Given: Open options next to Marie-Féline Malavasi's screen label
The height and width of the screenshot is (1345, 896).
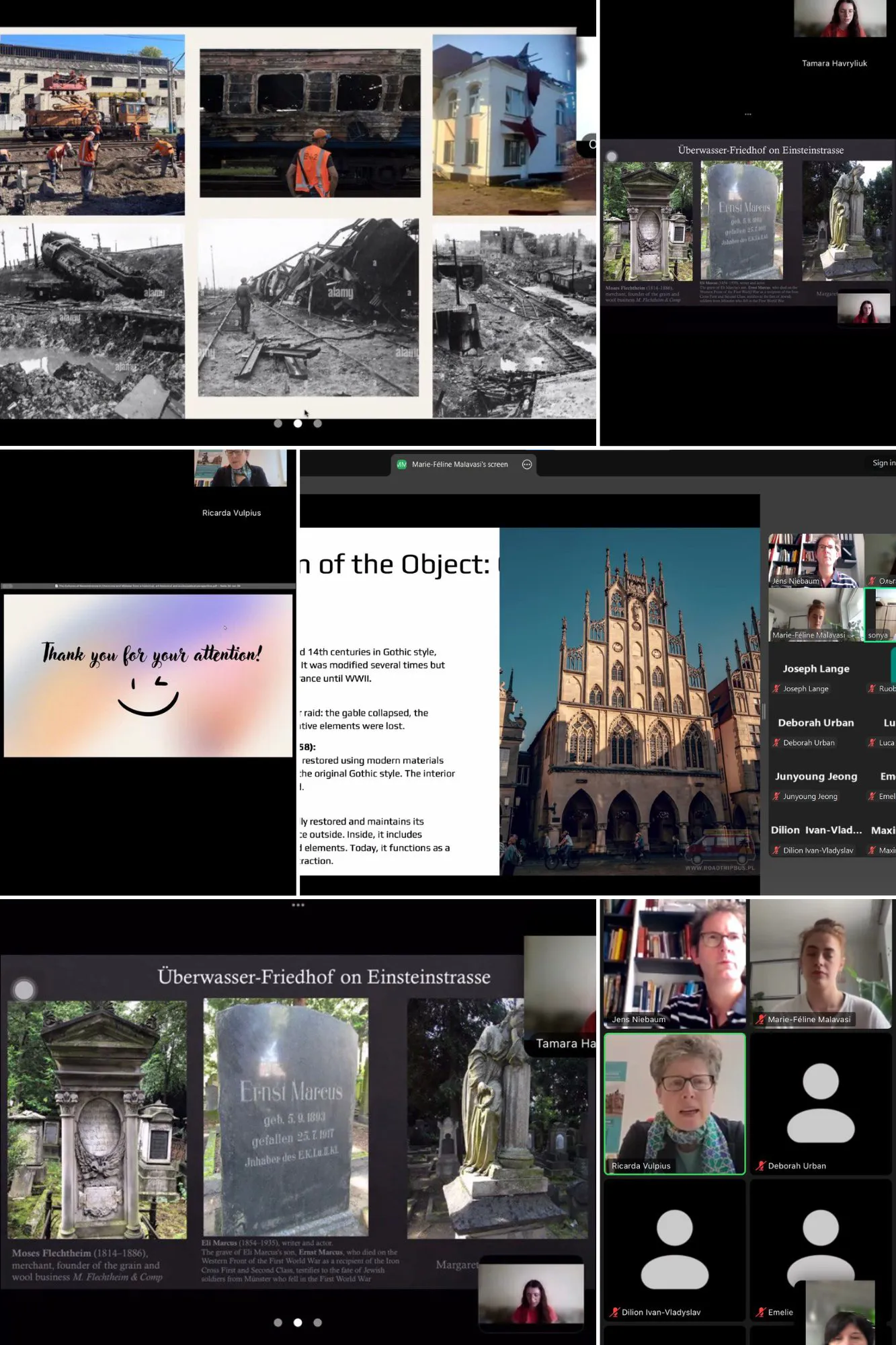Looking at the screenshot, I should pos(527,464).
